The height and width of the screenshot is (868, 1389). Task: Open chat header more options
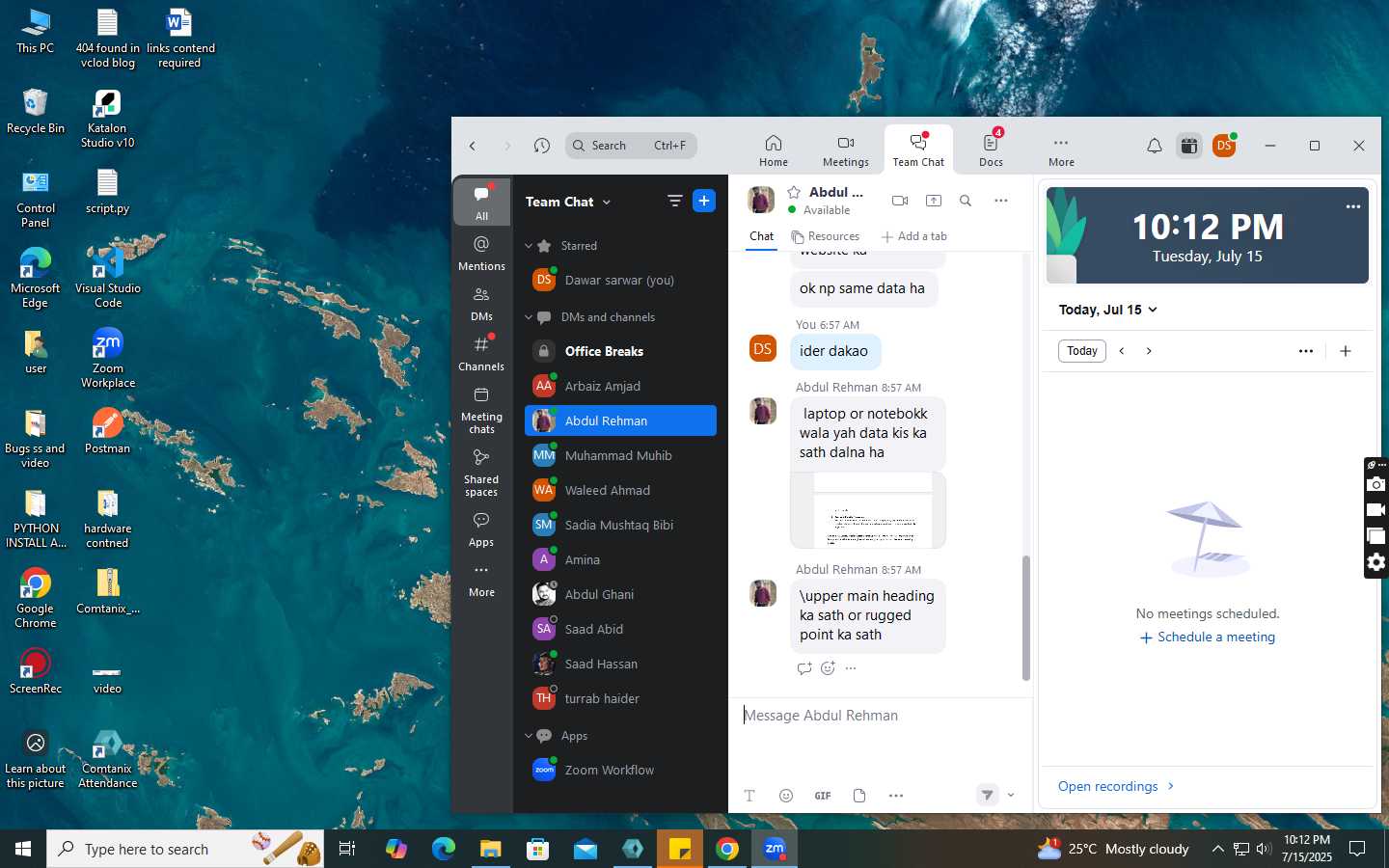coord(1001,201)
